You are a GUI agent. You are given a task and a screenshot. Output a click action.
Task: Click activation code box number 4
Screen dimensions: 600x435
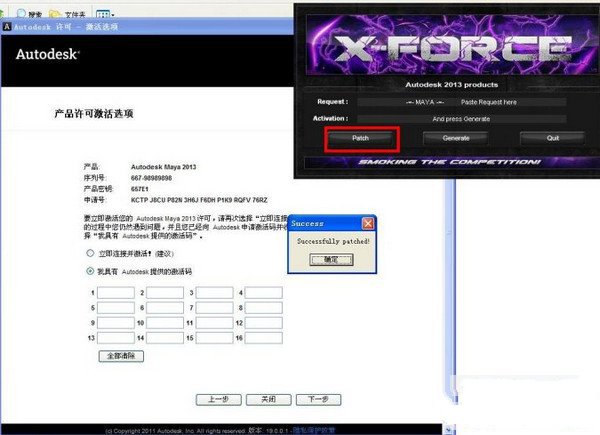264,293
